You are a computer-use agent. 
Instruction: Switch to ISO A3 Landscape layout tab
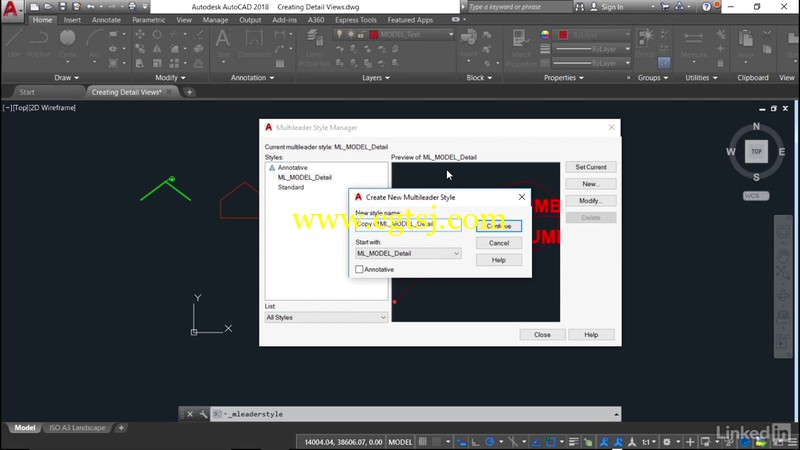click(77, 428)
